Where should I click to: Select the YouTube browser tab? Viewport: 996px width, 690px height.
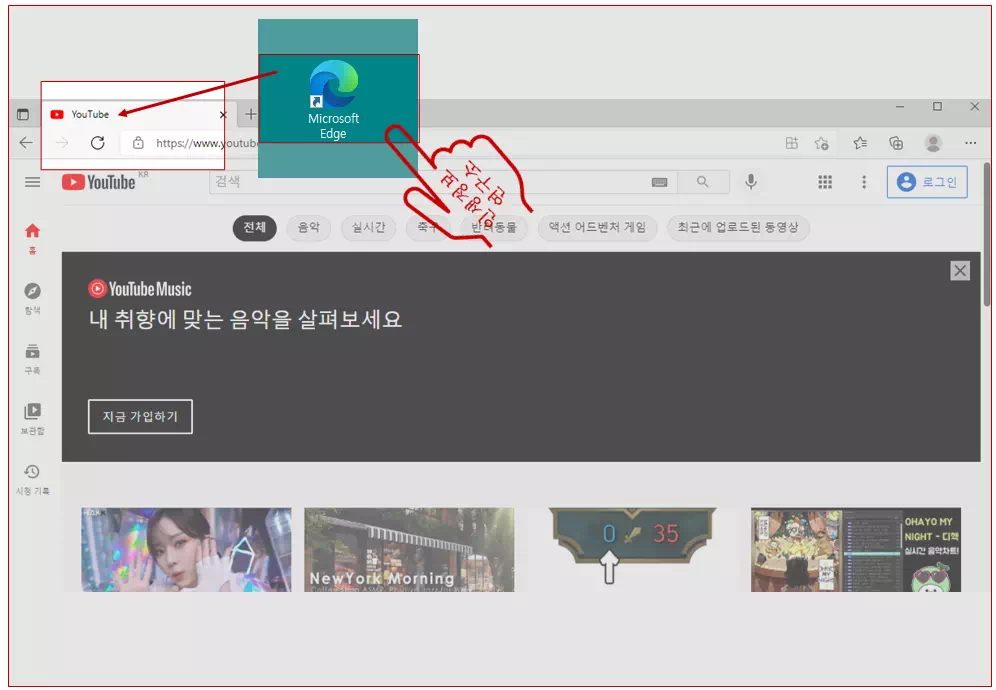click(x=138, y=114)
